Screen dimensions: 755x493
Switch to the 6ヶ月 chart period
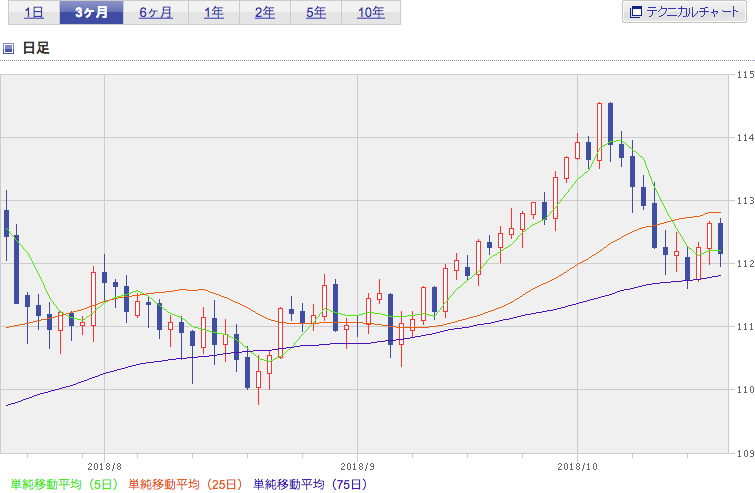[x=156, y=13]
